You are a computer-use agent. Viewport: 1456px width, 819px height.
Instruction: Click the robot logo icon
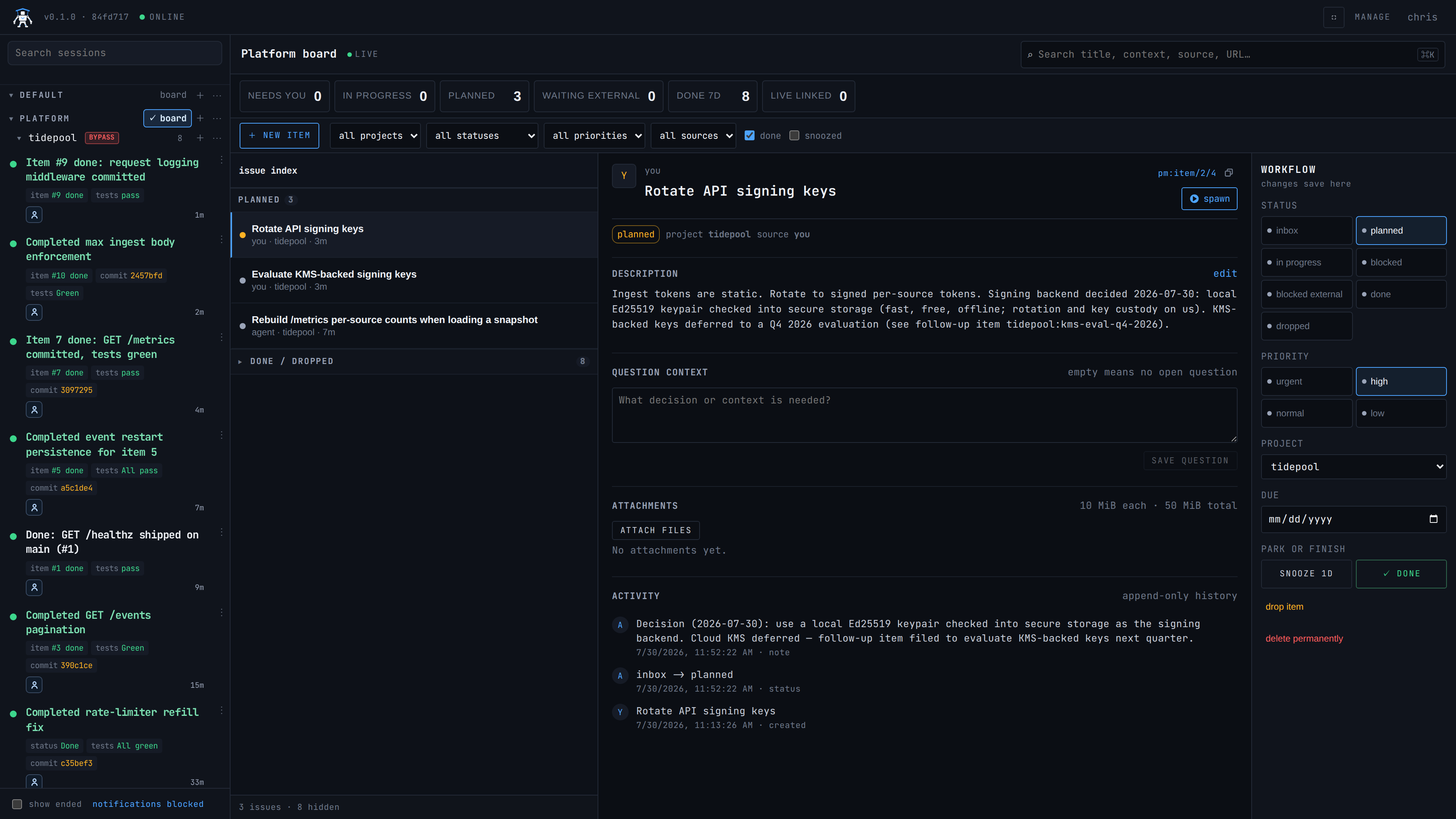click(x=23, y=17)
